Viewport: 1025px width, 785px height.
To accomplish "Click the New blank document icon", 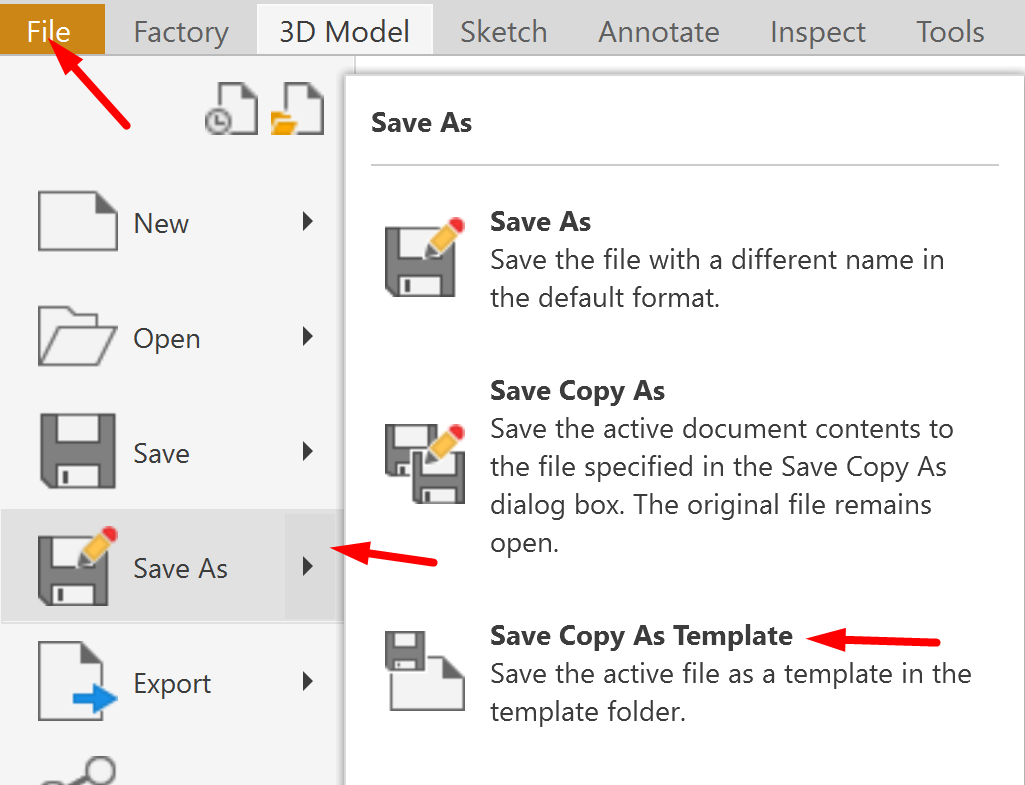I will [x=77, y=222].
